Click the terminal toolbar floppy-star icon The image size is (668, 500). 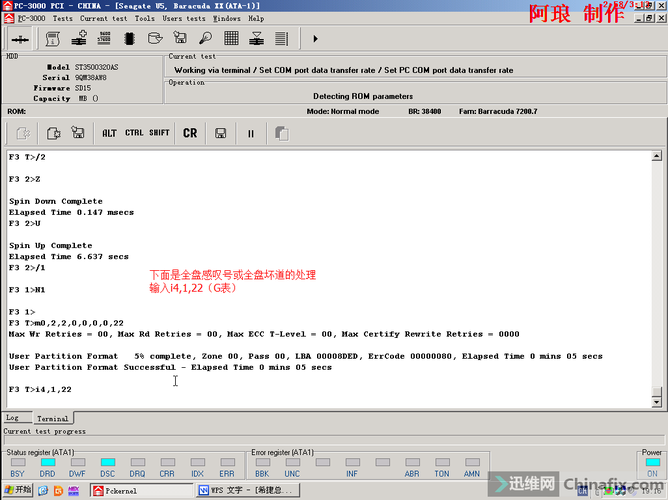(x=78, y=133)
